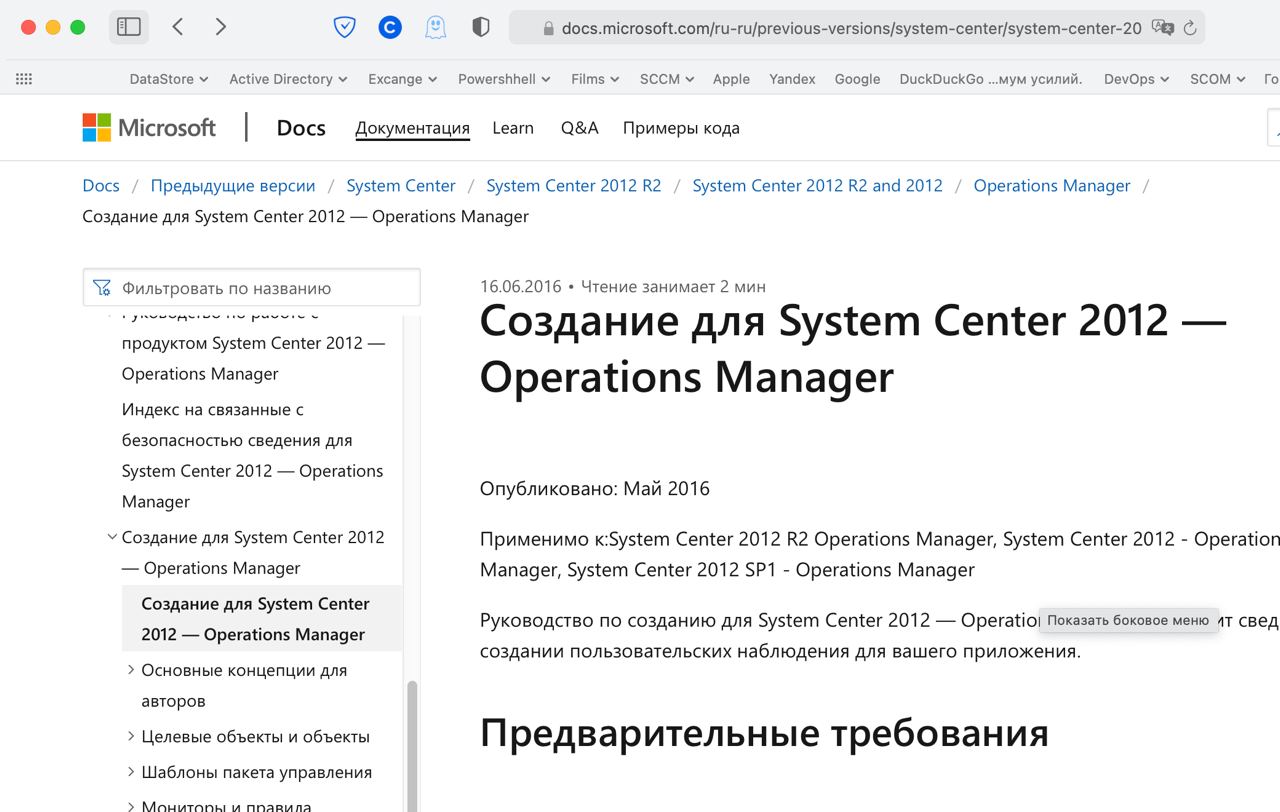Click the filter icon in the search box
This screenshot has height=812, width=1280.
(102, 288)
